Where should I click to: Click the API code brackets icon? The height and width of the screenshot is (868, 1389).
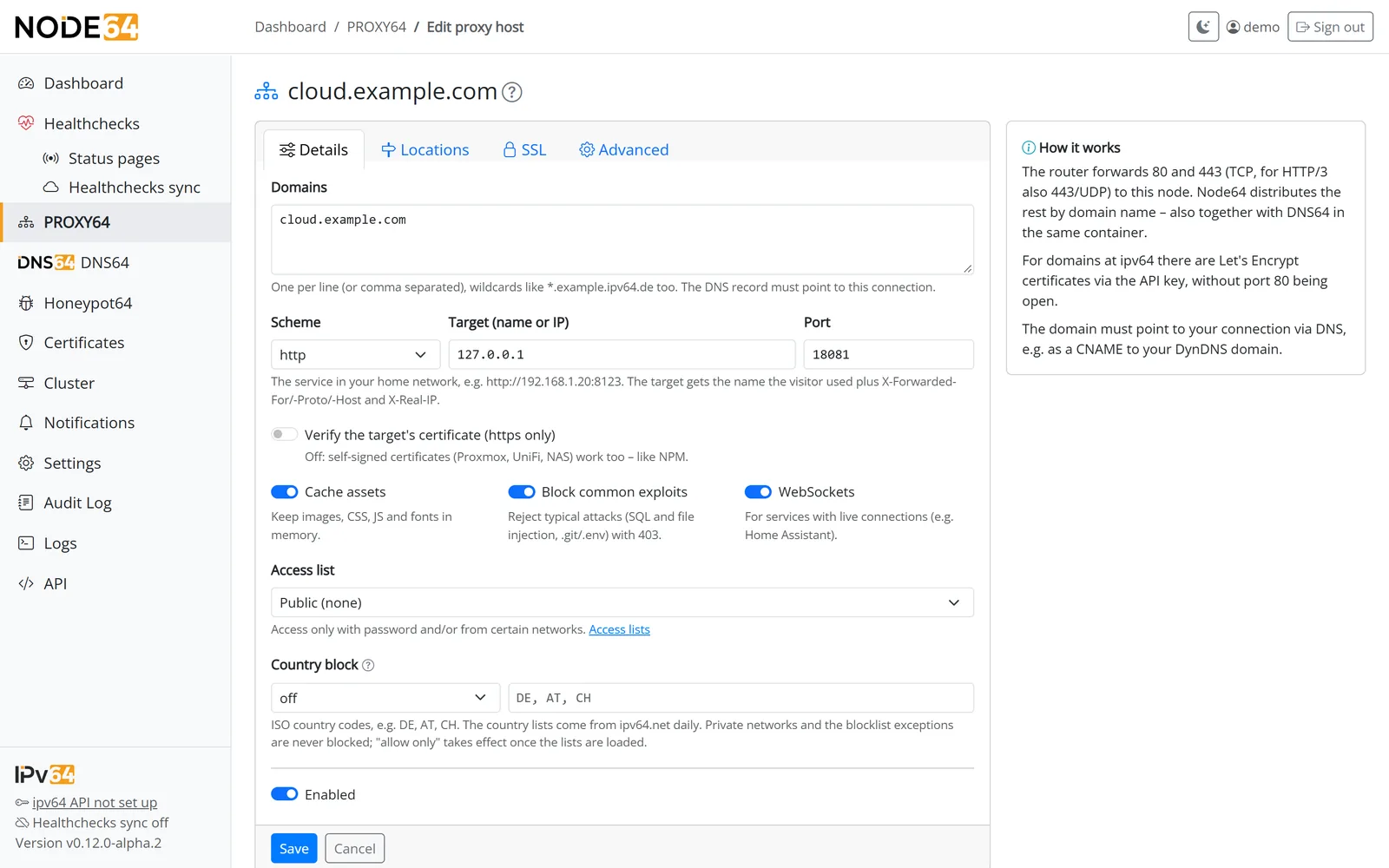26,583
